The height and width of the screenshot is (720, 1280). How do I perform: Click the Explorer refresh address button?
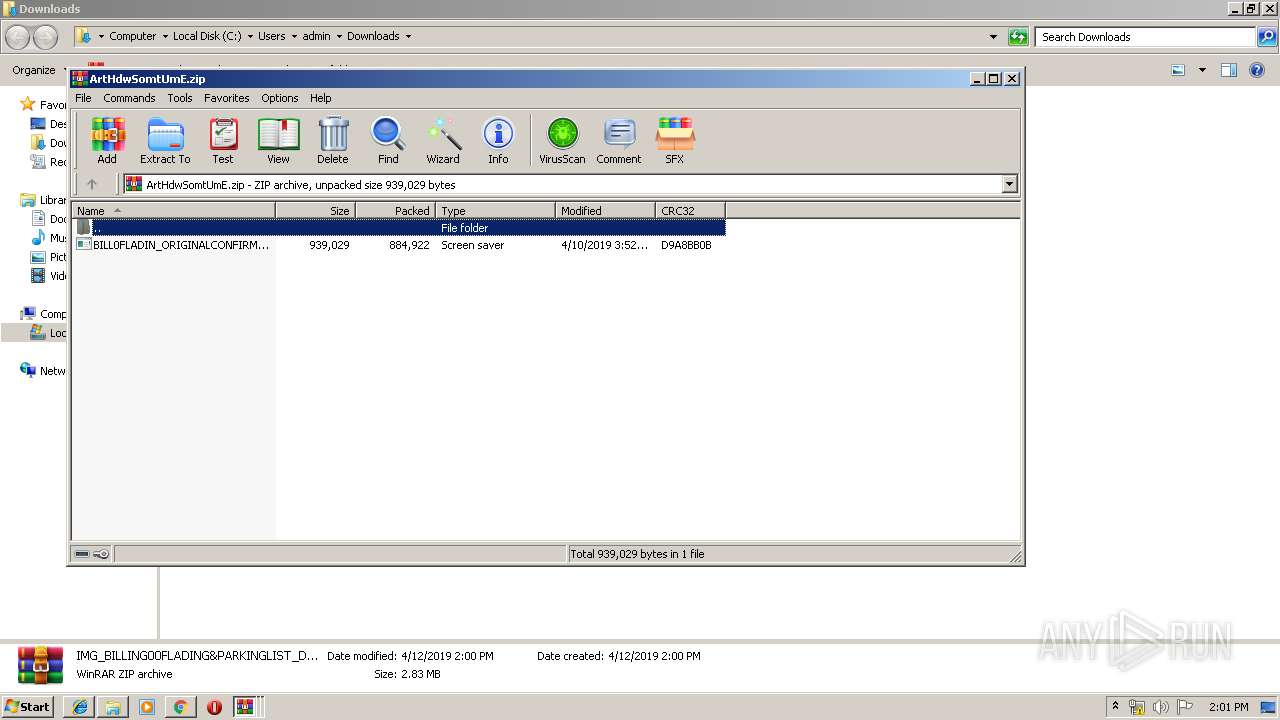[x=1018, y=37]
